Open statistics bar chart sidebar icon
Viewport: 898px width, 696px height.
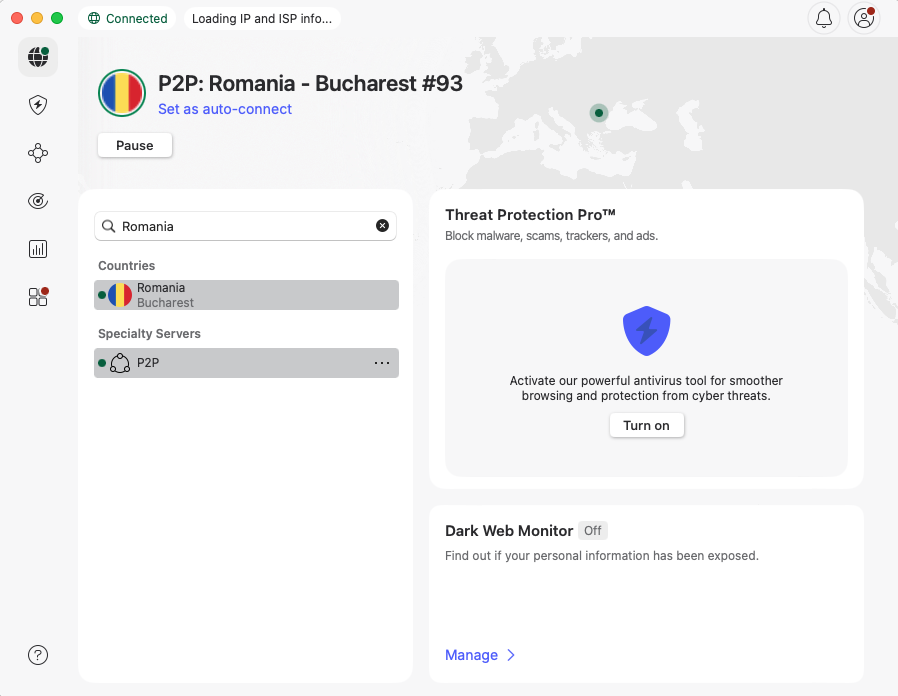[38, 249]
